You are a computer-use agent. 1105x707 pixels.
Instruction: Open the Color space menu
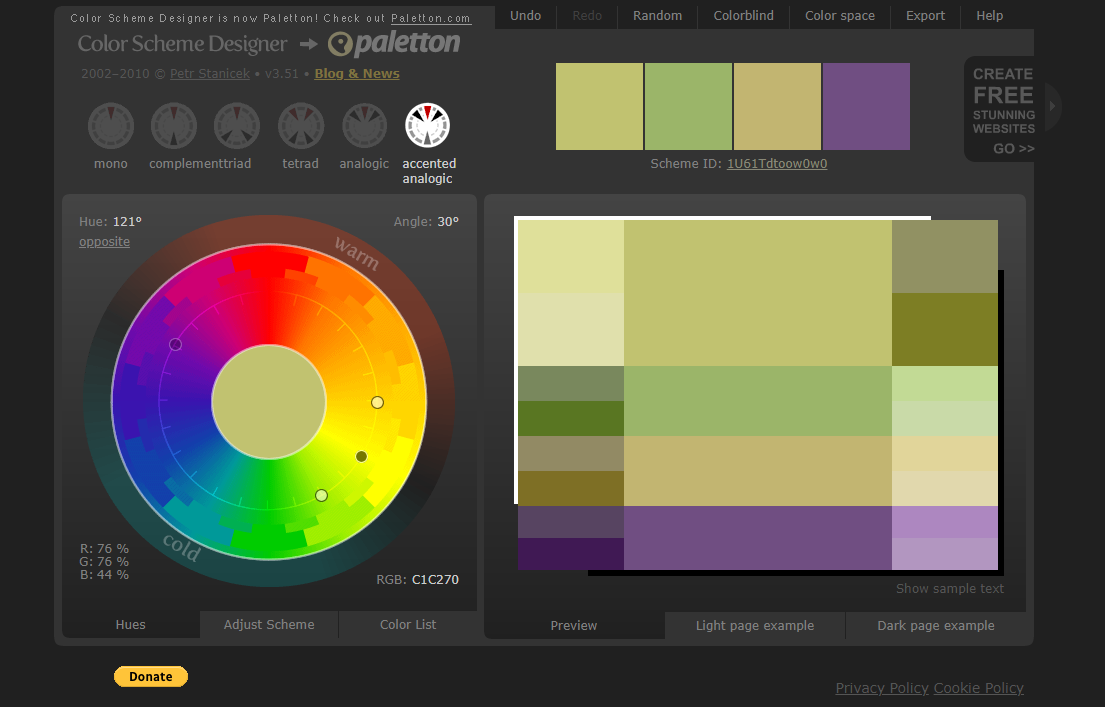click(840, 16)
